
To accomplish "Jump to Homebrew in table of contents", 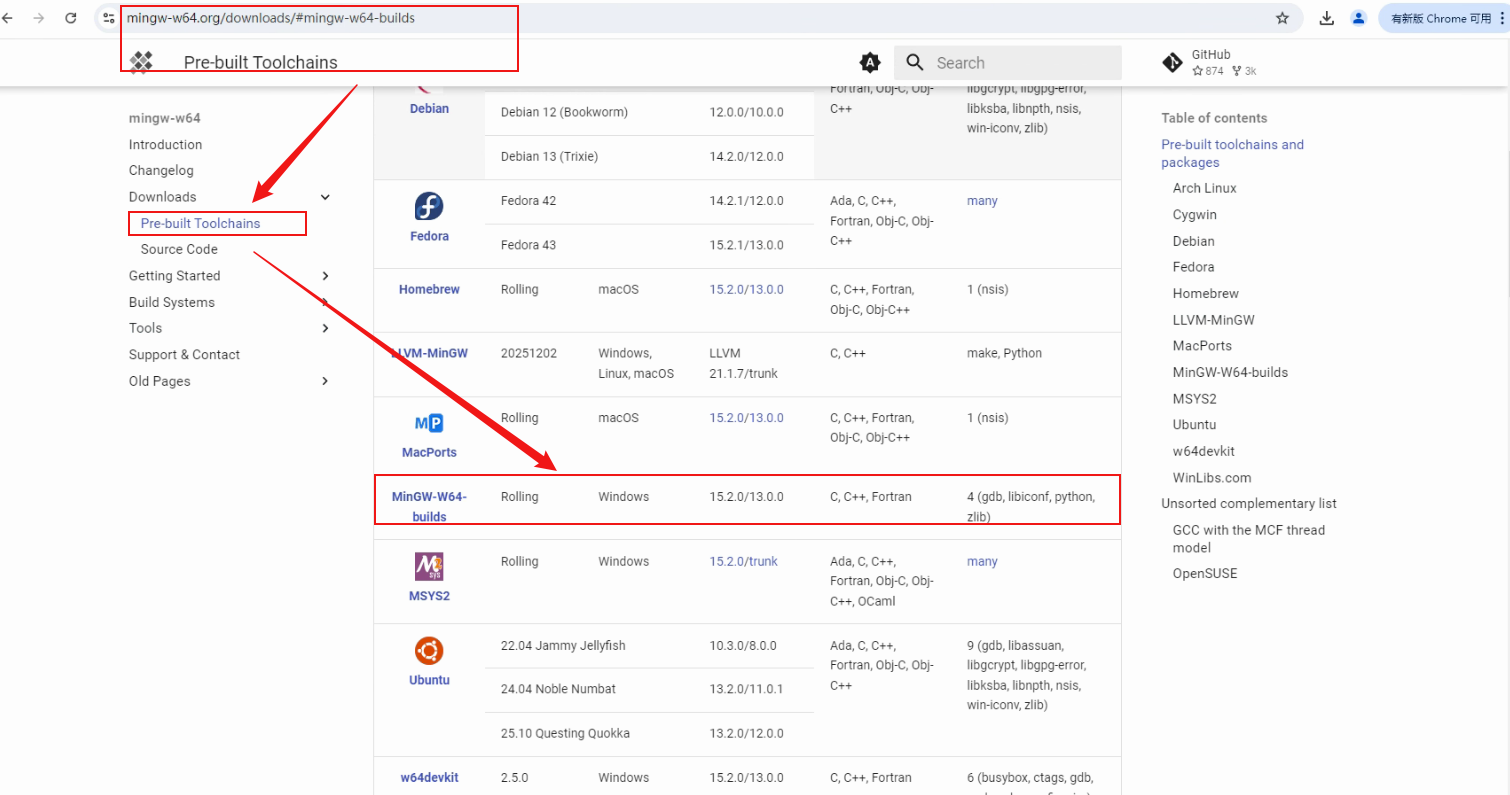I will pos(1205,294).
